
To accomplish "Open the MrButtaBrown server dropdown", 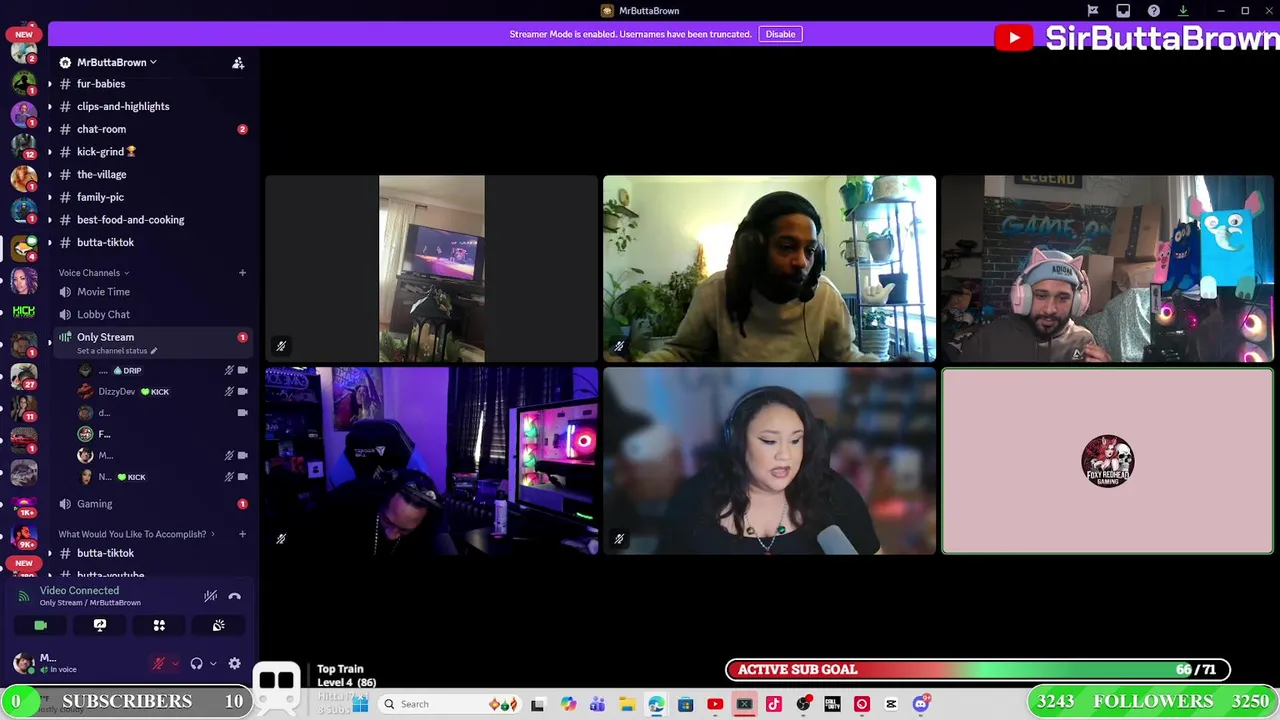I will tap(117, 62).
